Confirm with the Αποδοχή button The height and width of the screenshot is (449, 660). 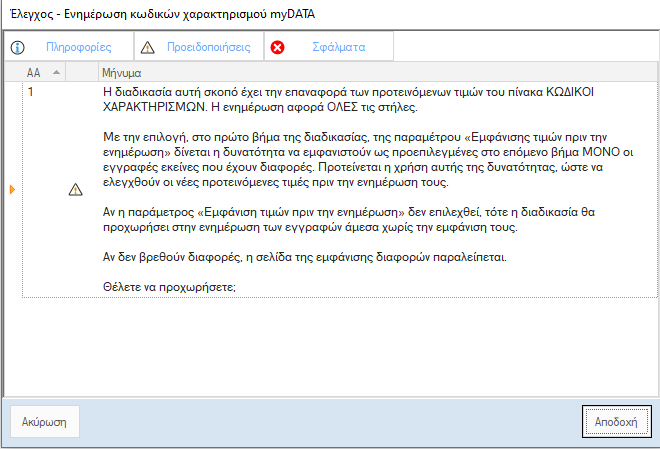coord(617,422)
